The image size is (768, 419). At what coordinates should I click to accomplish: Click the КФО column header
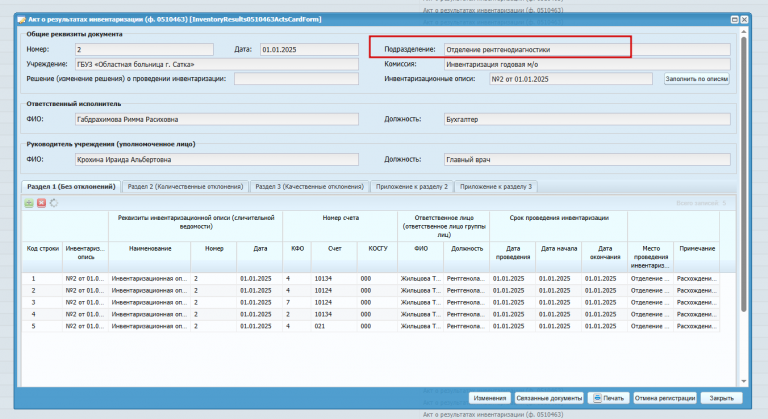pos(297,257)
